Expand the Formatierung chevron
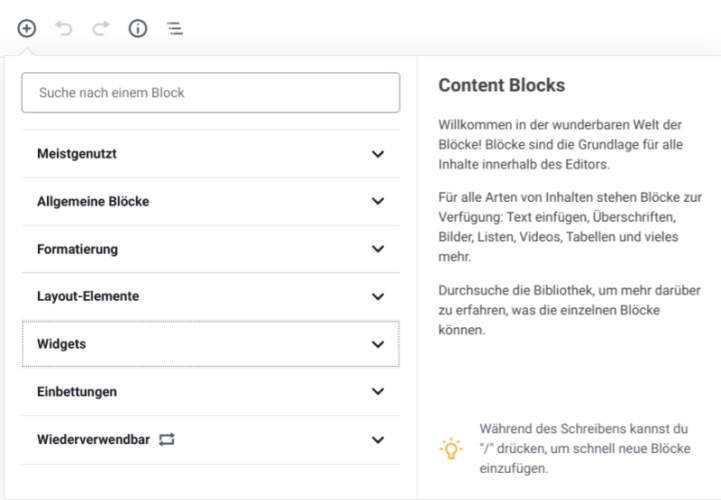 tap(378, 249)
